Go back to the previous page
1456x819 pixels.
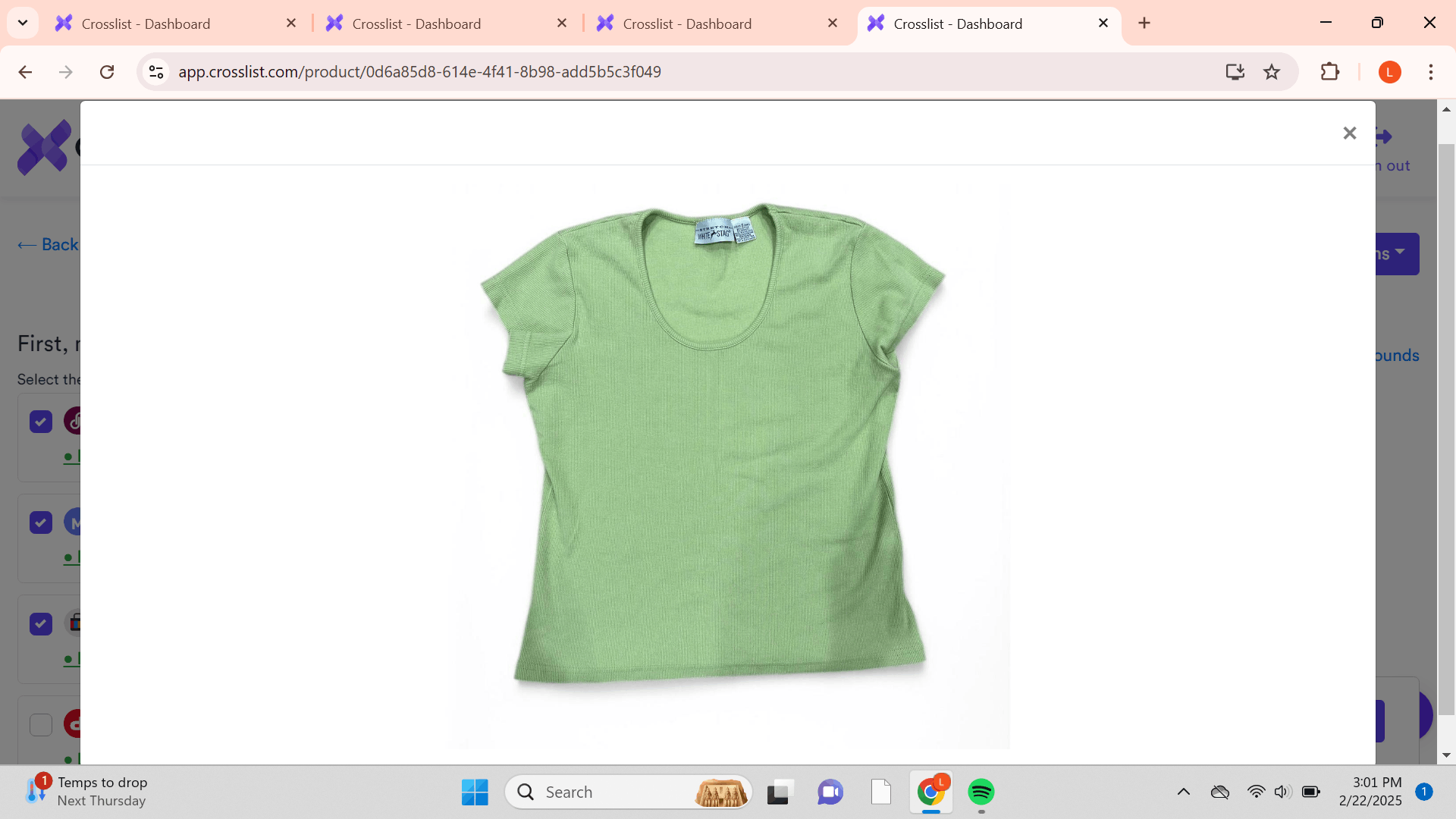[25, 72]
